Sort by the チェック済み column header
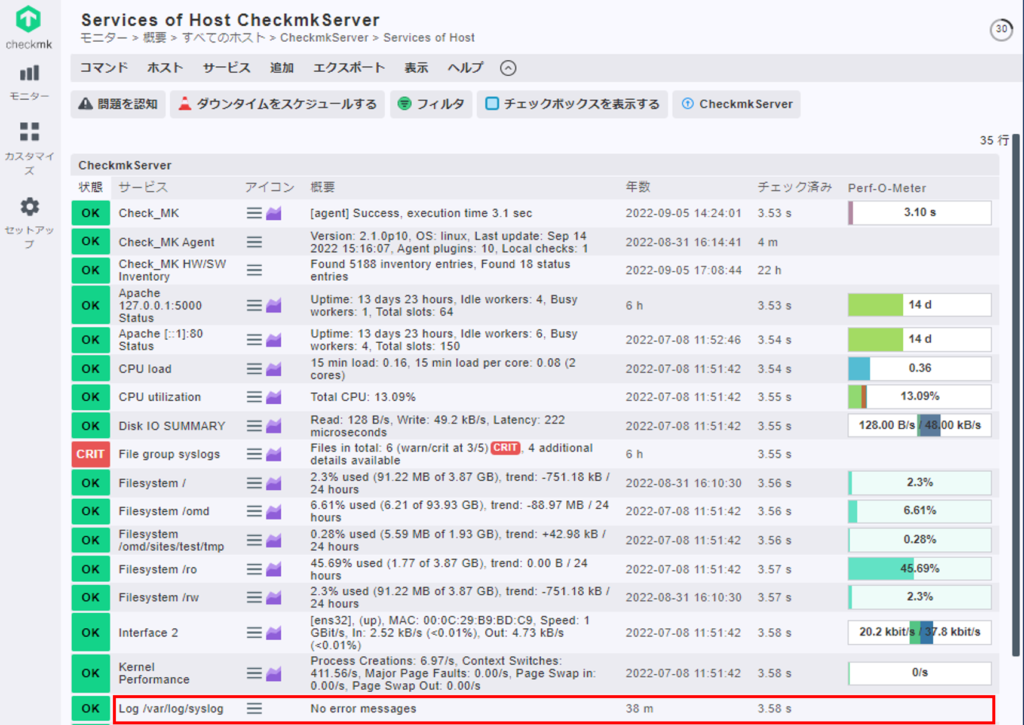The width and height of the screenshot is (1024, 725). click(795, 187)
